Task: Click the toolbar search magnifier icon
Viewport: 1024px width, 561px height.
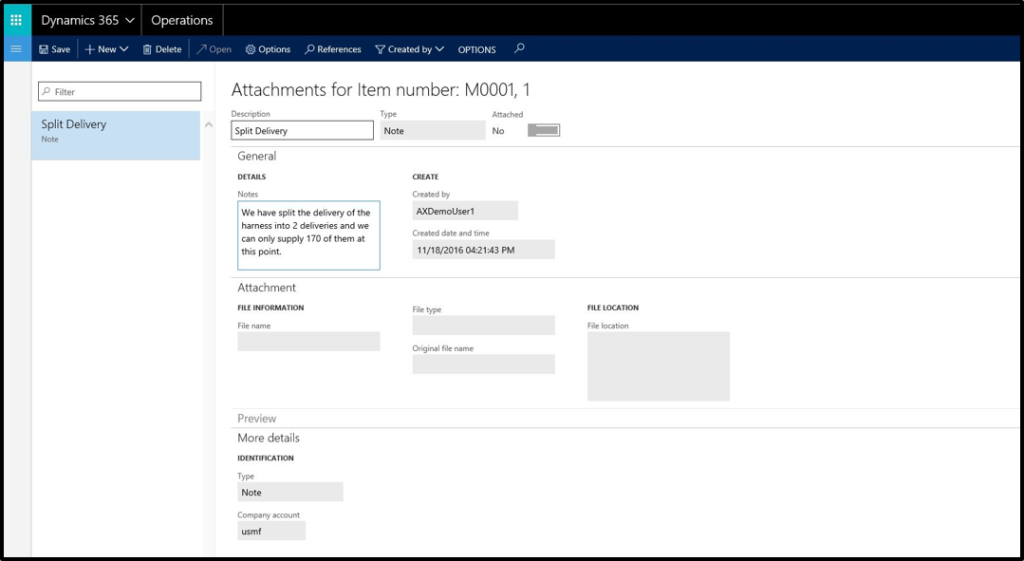Action: pos(519,48)
